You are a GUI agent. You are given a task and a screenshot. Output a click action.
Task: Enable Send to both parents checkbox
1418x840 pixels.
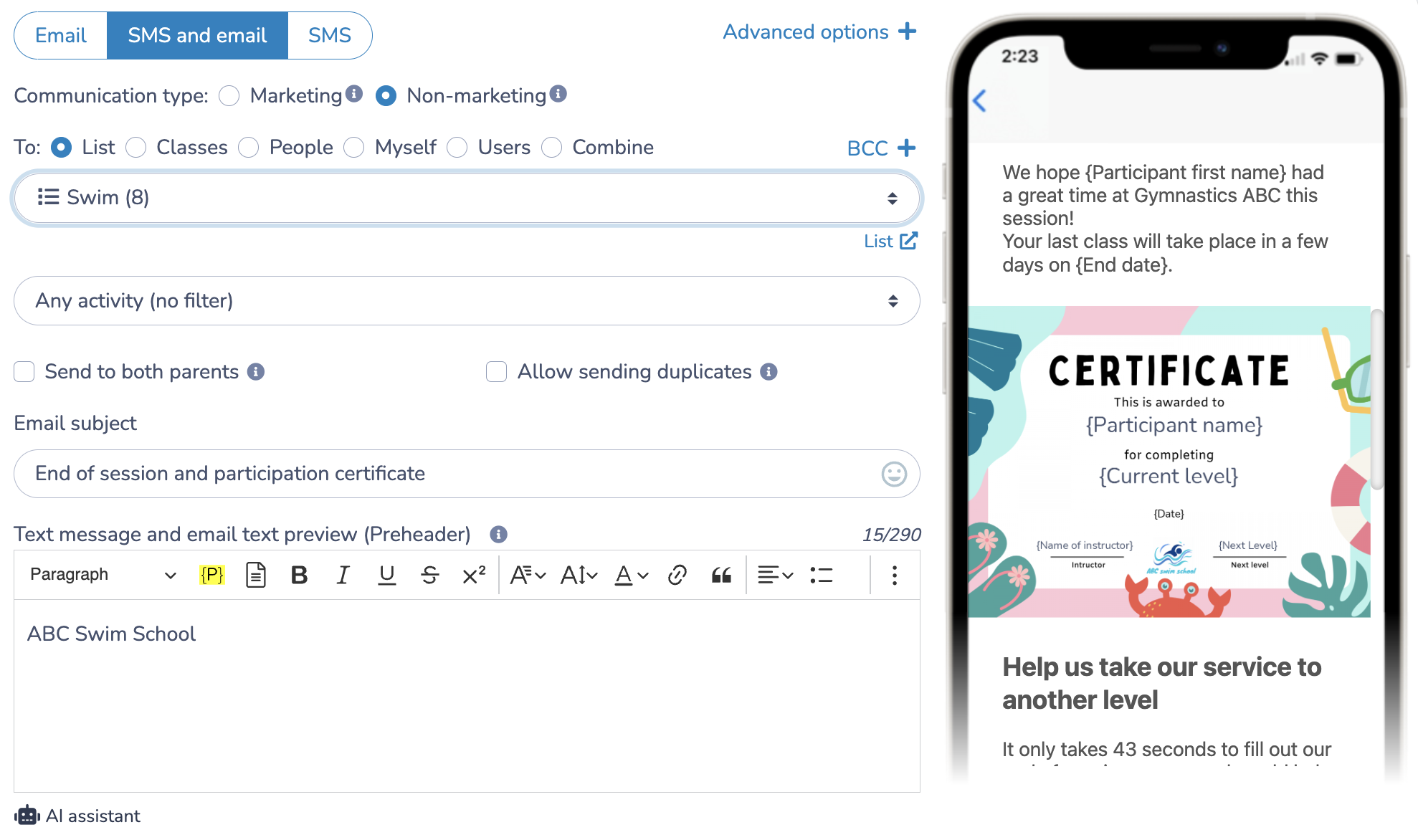[x=24, y=371]
